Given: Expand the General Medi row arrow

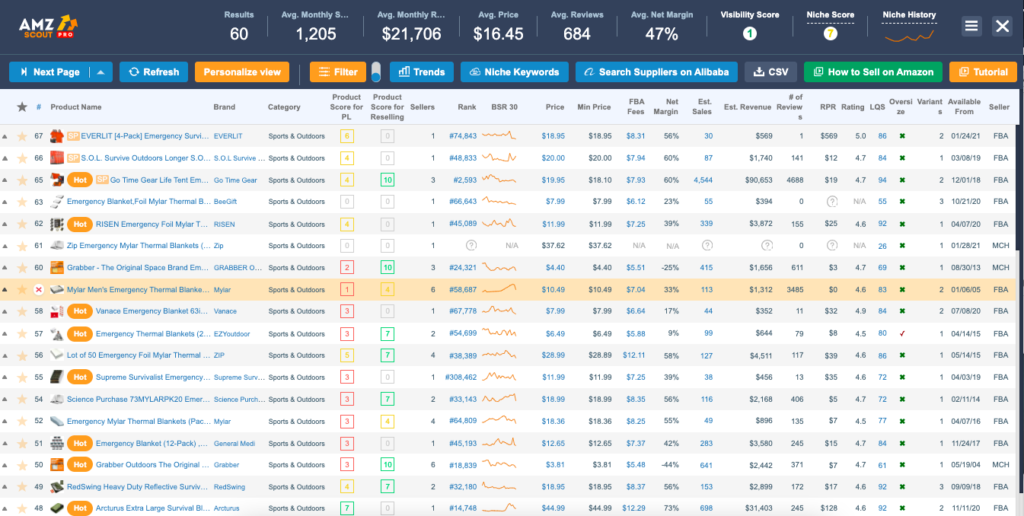Looking at the screenshot, I should tap(5, 443).
